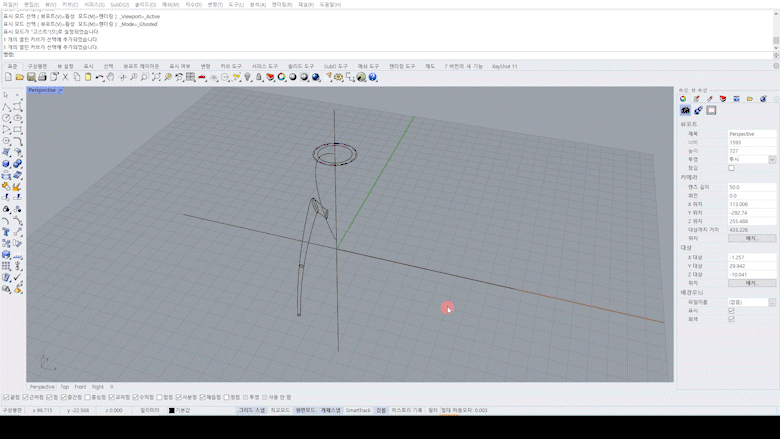Enable the 중심점 osnap checkbox
This screenshot has height=439, width=780.
coord(87,397)
